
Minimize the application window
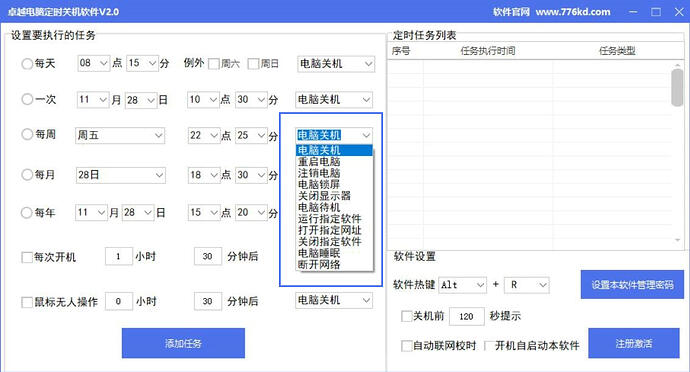[x=633, y=12]
